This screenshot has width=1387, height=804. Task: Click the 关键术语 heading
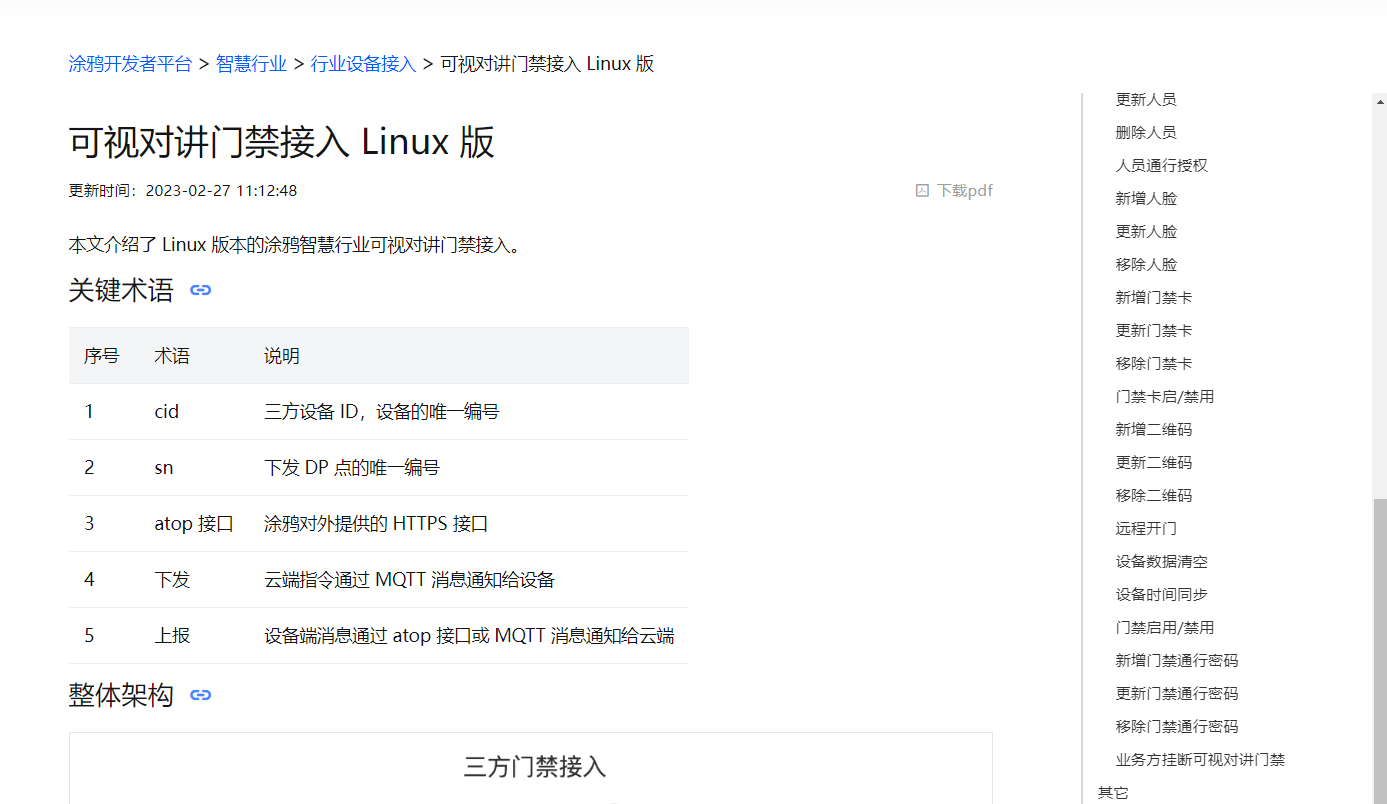pyautogui.click(x=121, y=291)
